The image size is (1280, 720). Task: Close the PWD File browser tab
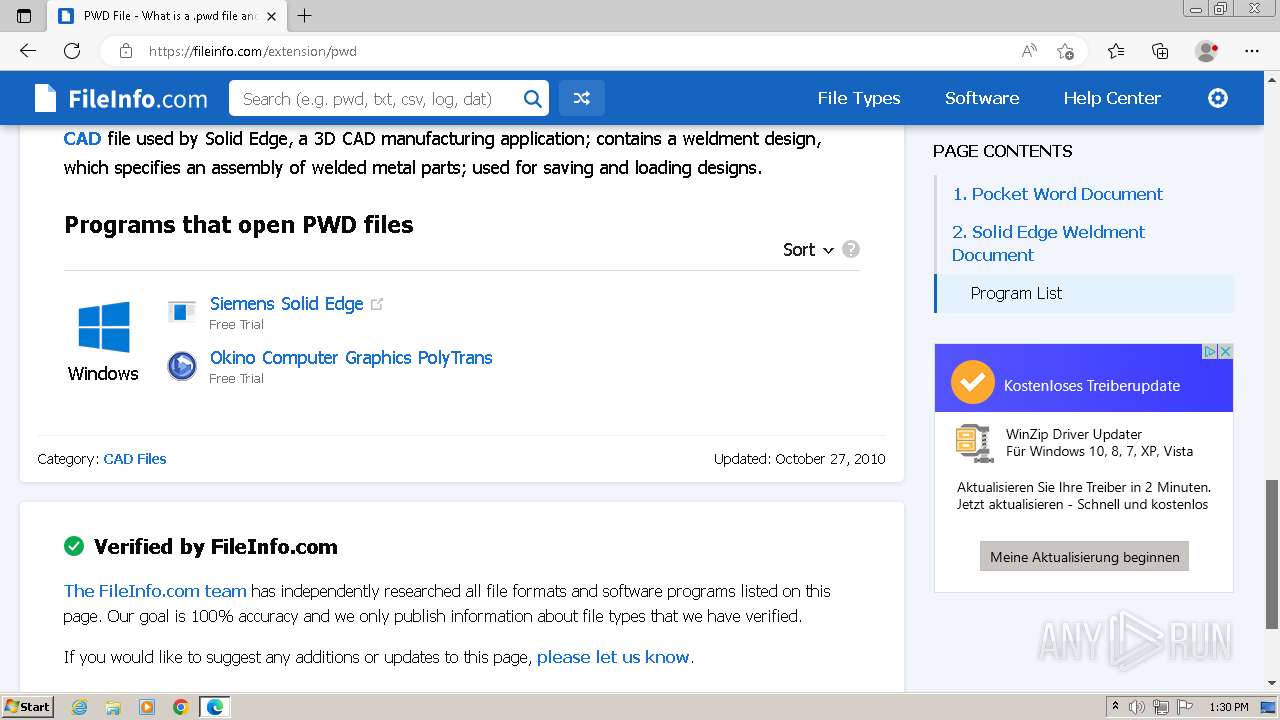click(271, 16)
